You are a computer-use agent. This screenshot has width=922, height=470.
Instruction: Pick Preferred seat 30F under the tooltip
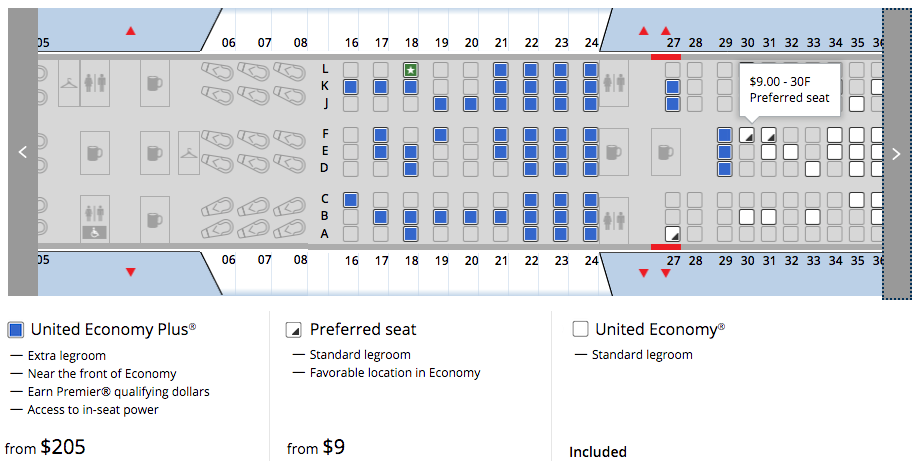747,134
